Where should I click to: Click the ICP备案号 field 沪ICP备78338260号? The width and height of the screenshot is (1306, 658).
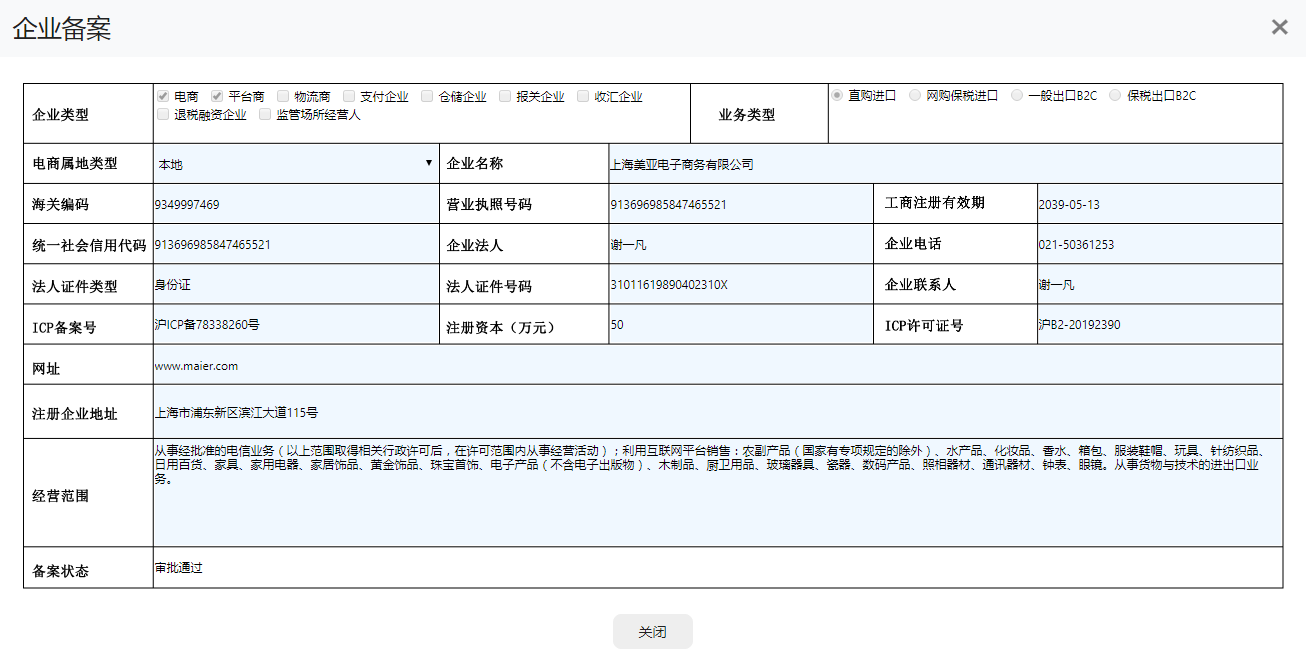point(296,325)
